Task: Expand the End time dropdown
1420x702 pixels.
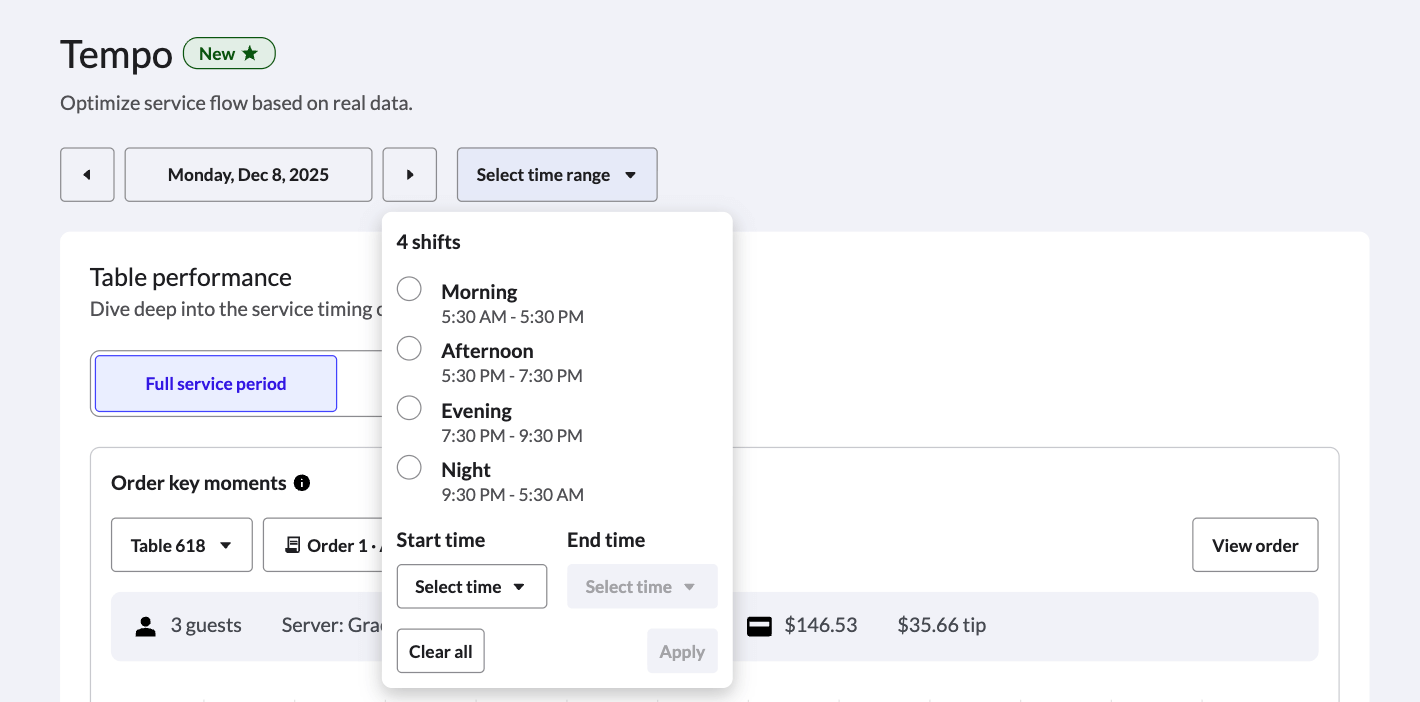Action: click(x=642, y=587)
